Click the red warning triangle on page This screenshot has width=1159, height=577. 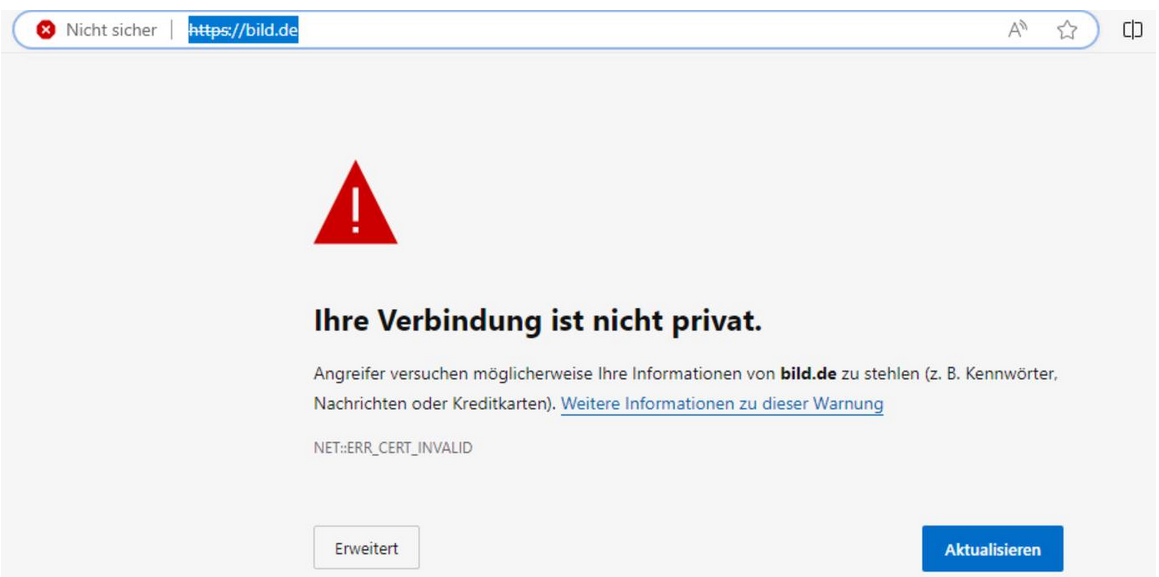(x=355, y=205)
